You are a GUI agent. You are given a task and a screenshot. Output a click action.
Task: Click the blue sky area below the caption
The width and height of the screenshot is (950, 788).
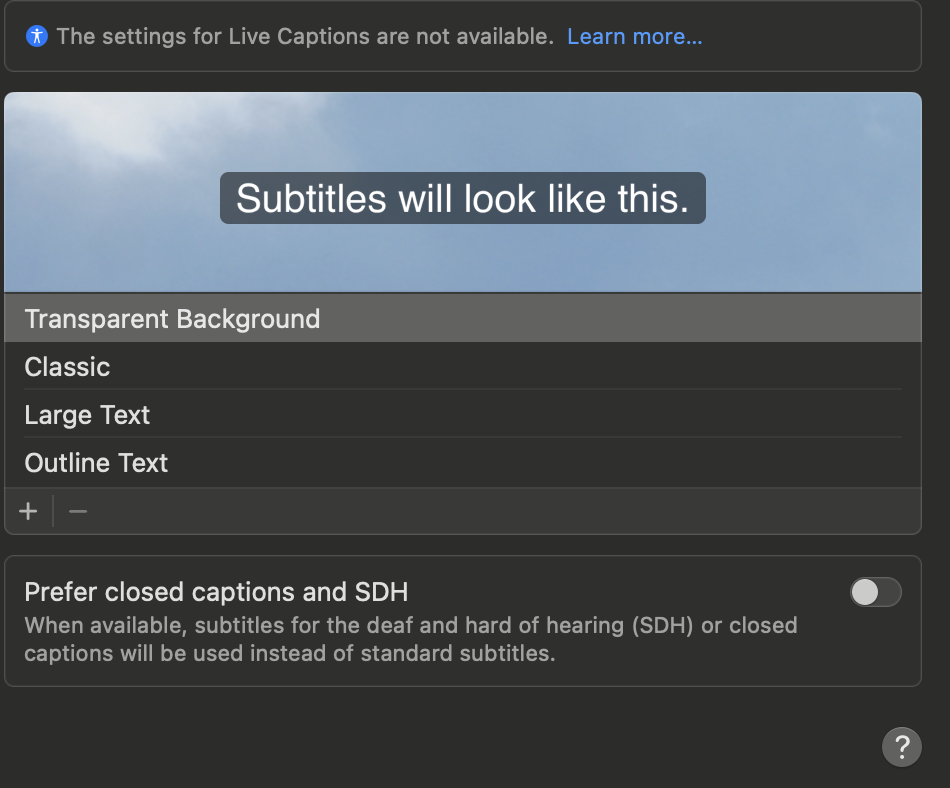462,258
